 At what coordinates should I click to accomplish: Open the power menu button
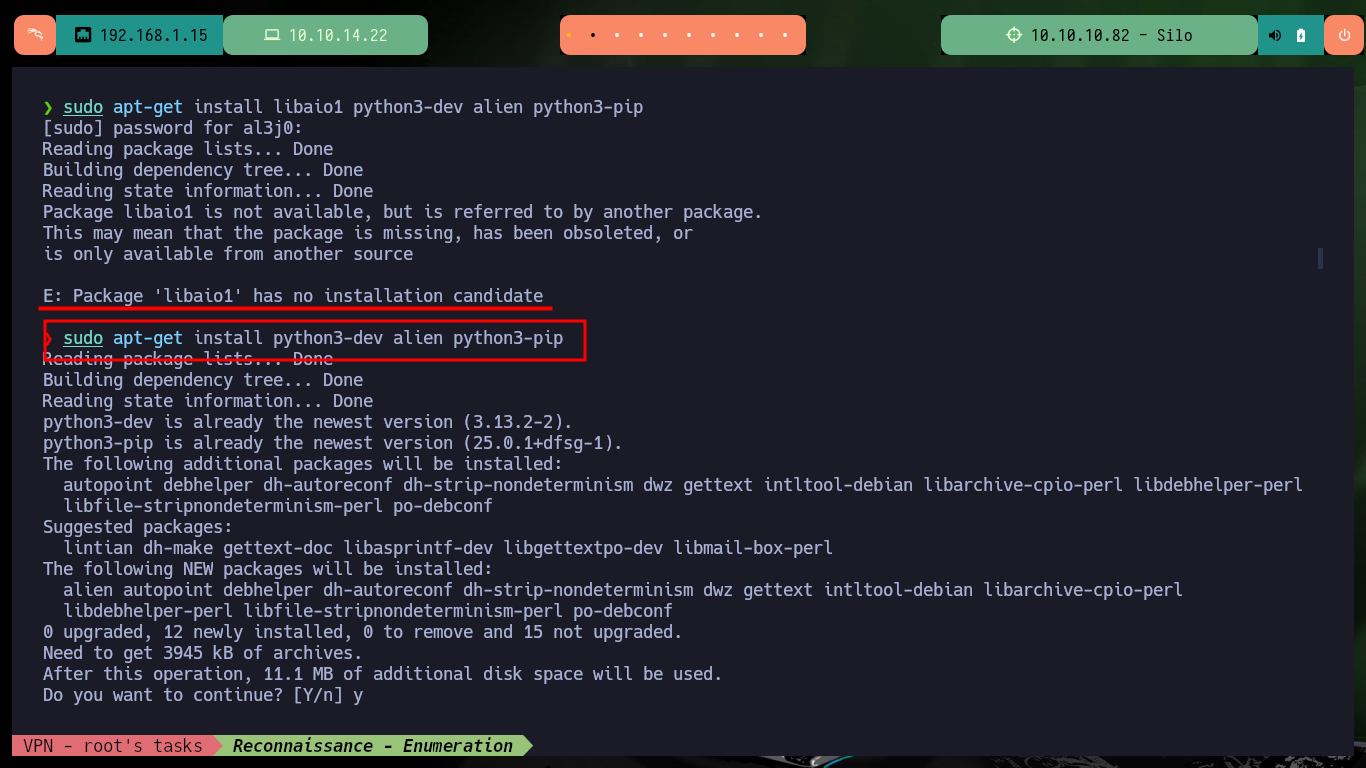(x=1344, y=35)
